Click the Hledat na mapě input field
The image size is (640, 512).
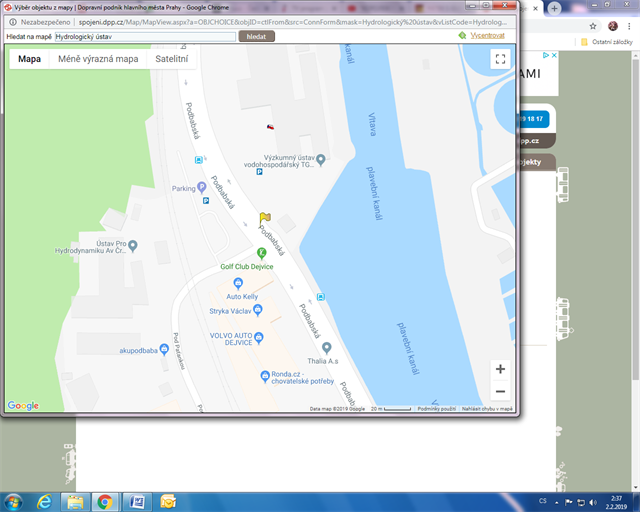[145, 37]
